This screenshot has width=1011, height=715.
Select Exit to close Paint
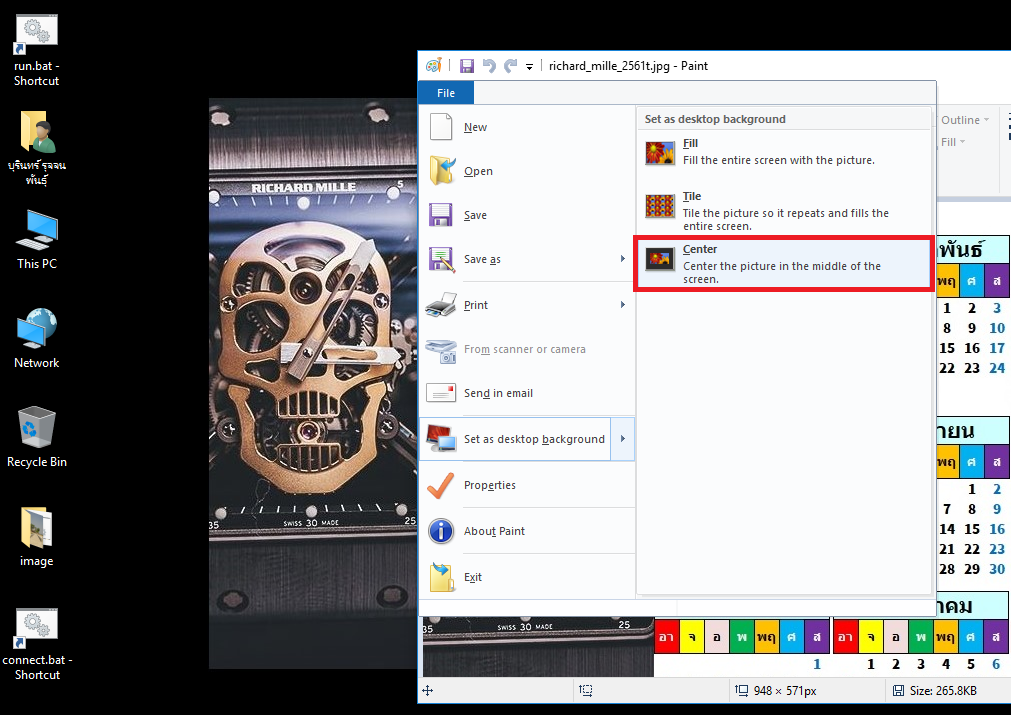point(472,577)
